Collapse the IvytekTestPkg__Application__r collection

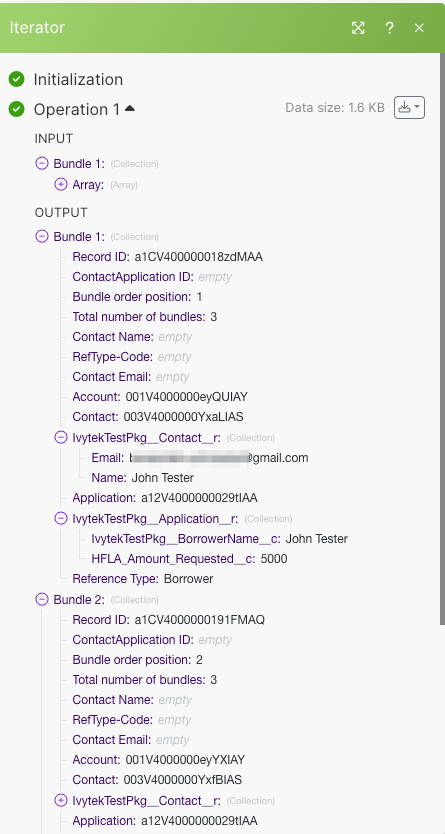pyautogui.click(x=61, y=518)
